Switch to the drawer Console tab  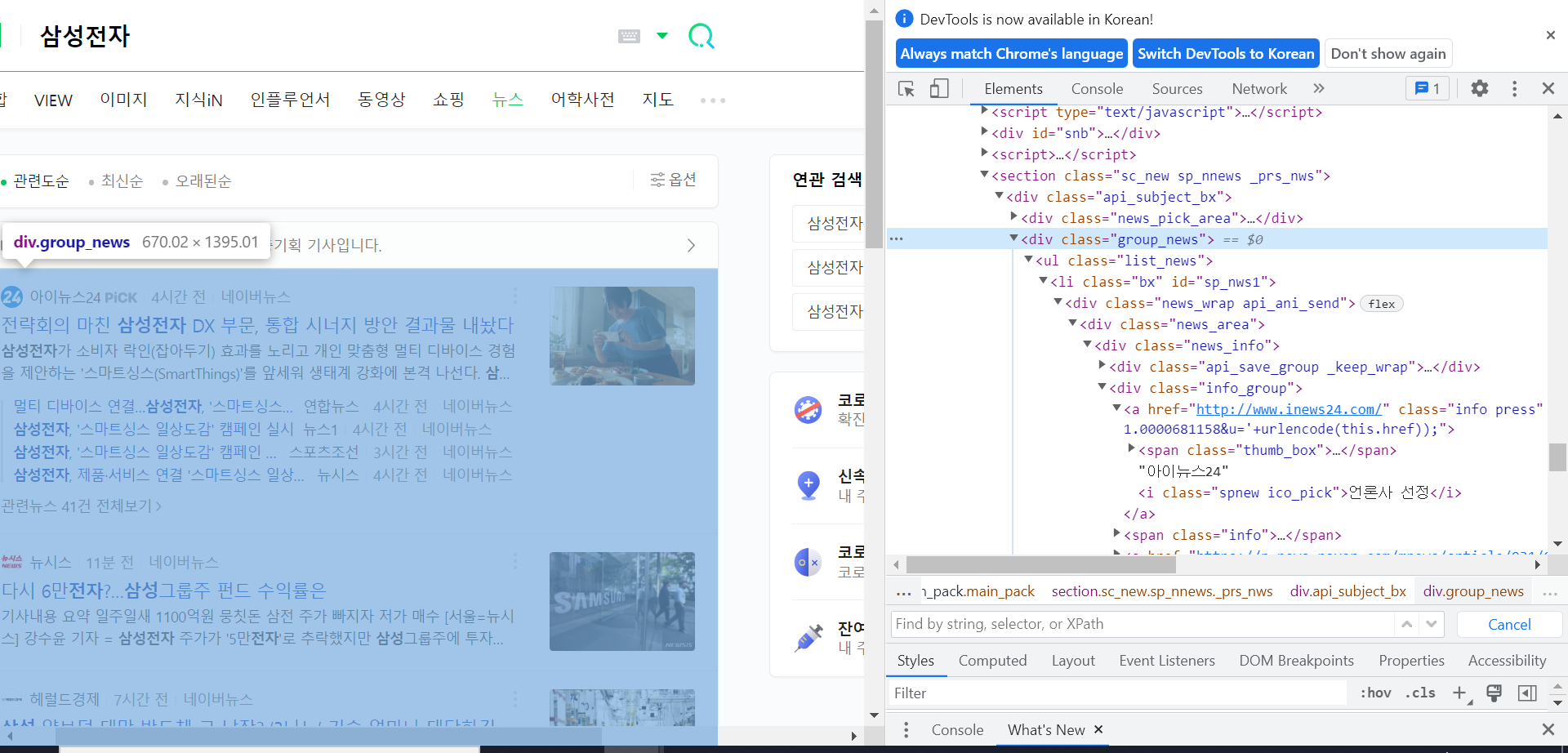click(x=957, y=730)
